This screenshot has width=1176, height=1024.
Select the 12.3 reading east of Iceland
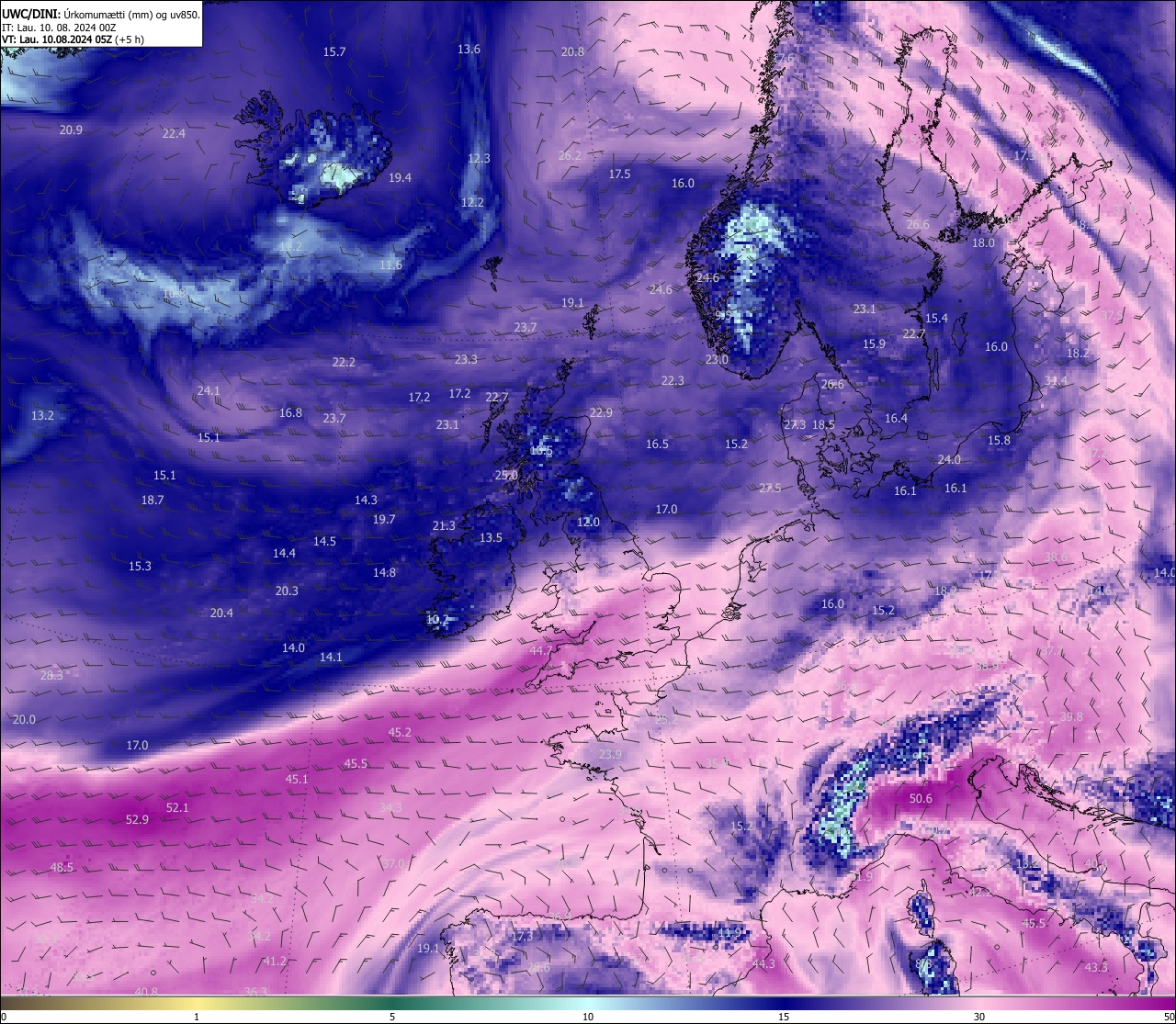pyautogui.click(x=479, y=159)
